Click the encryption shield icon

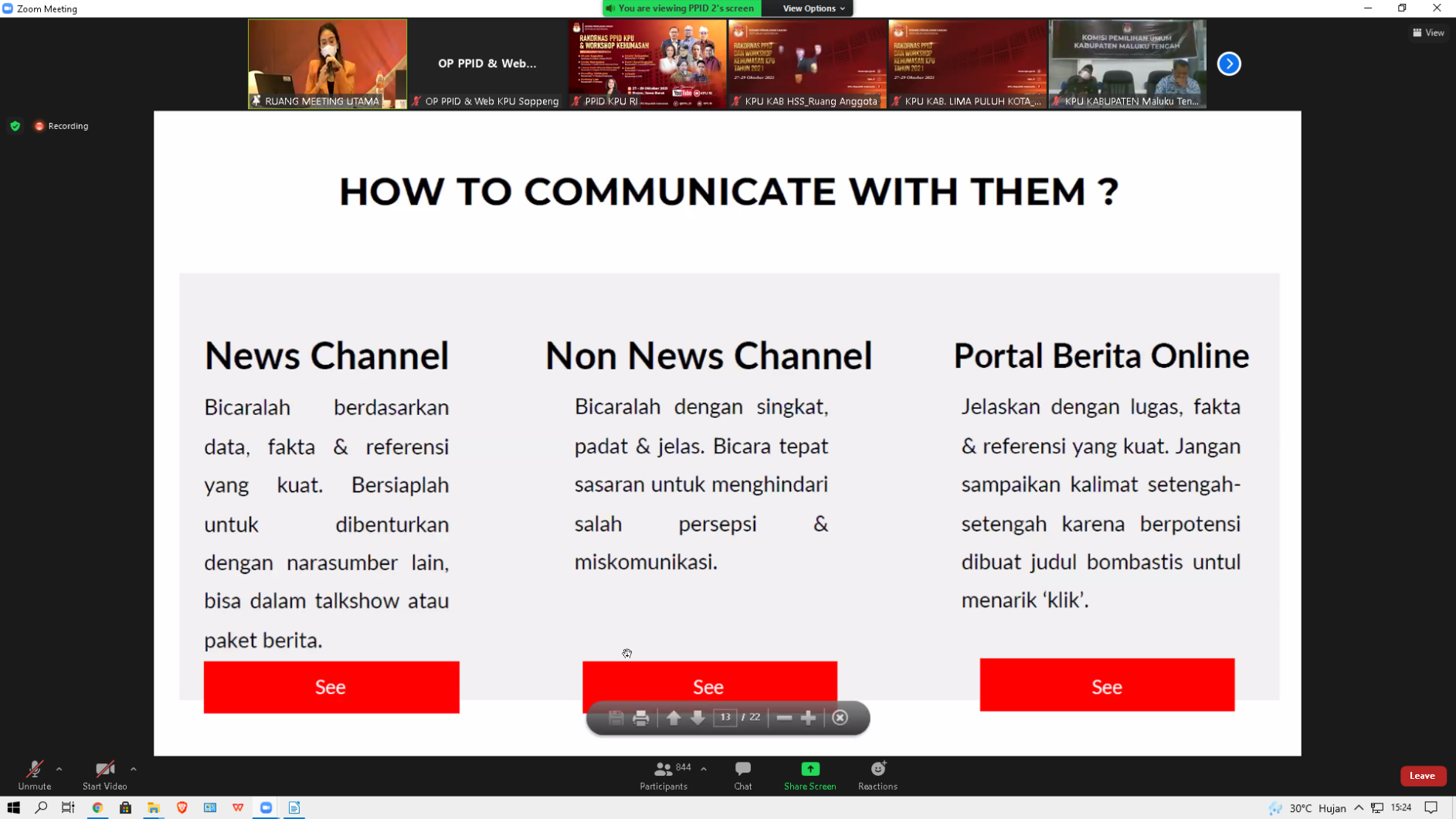click(15, 126)
